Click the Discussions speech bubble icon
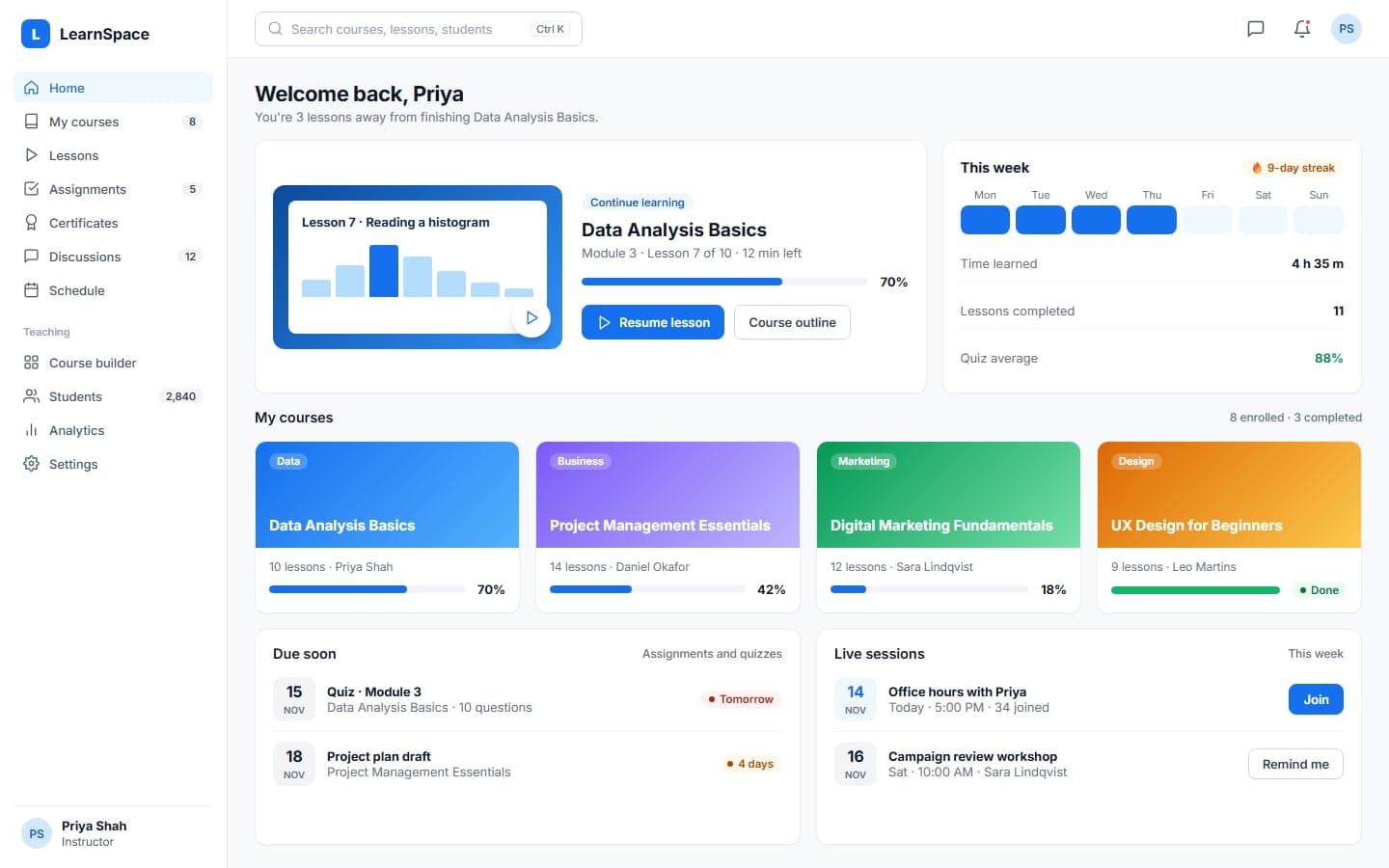 coord(32,257)
